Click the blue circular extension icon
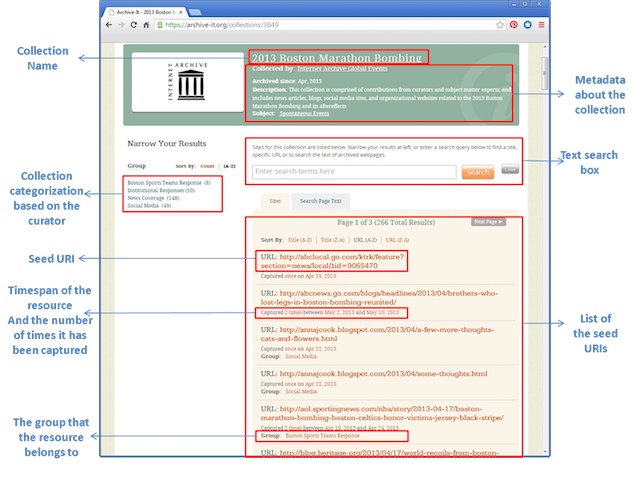The height and width of the screenshot is (480, 637). (x=527, y=25)
